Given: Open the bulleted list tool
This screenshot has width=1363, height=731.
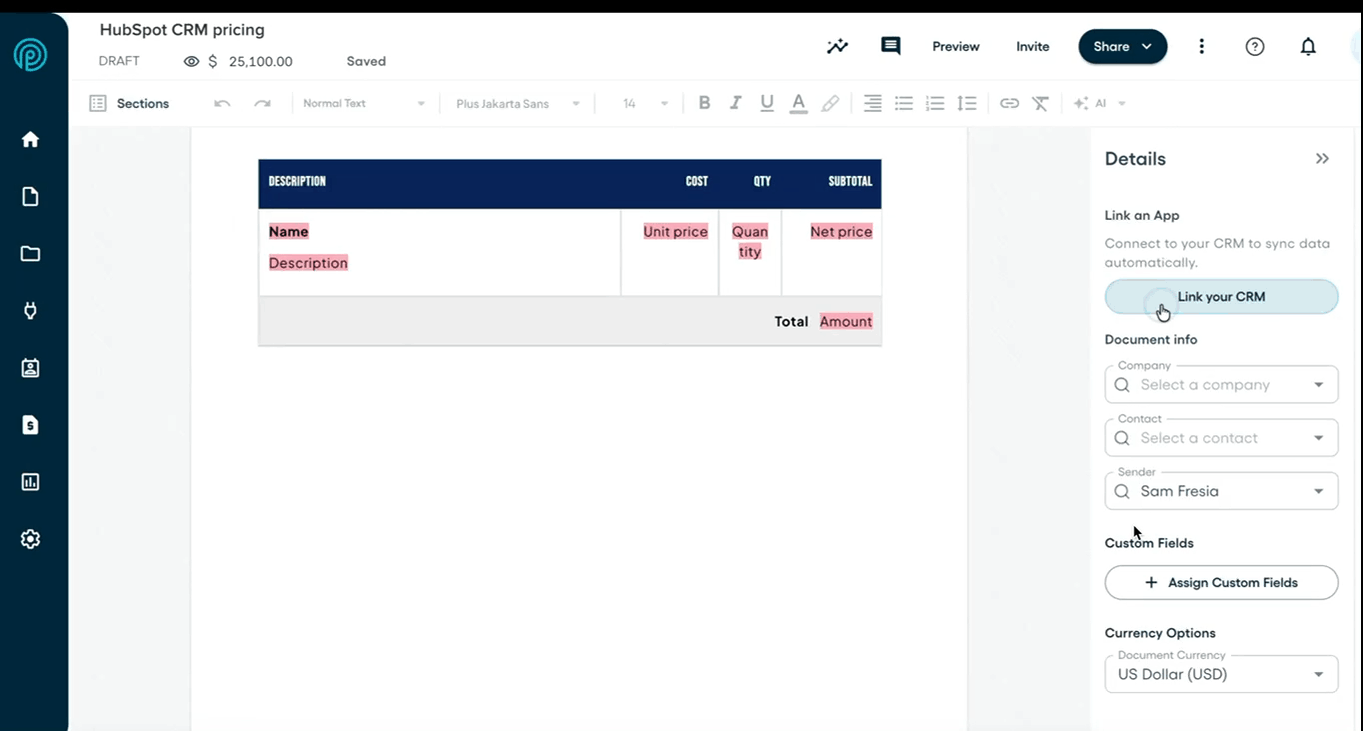Looking at the screenshot, I should point(904,103).
